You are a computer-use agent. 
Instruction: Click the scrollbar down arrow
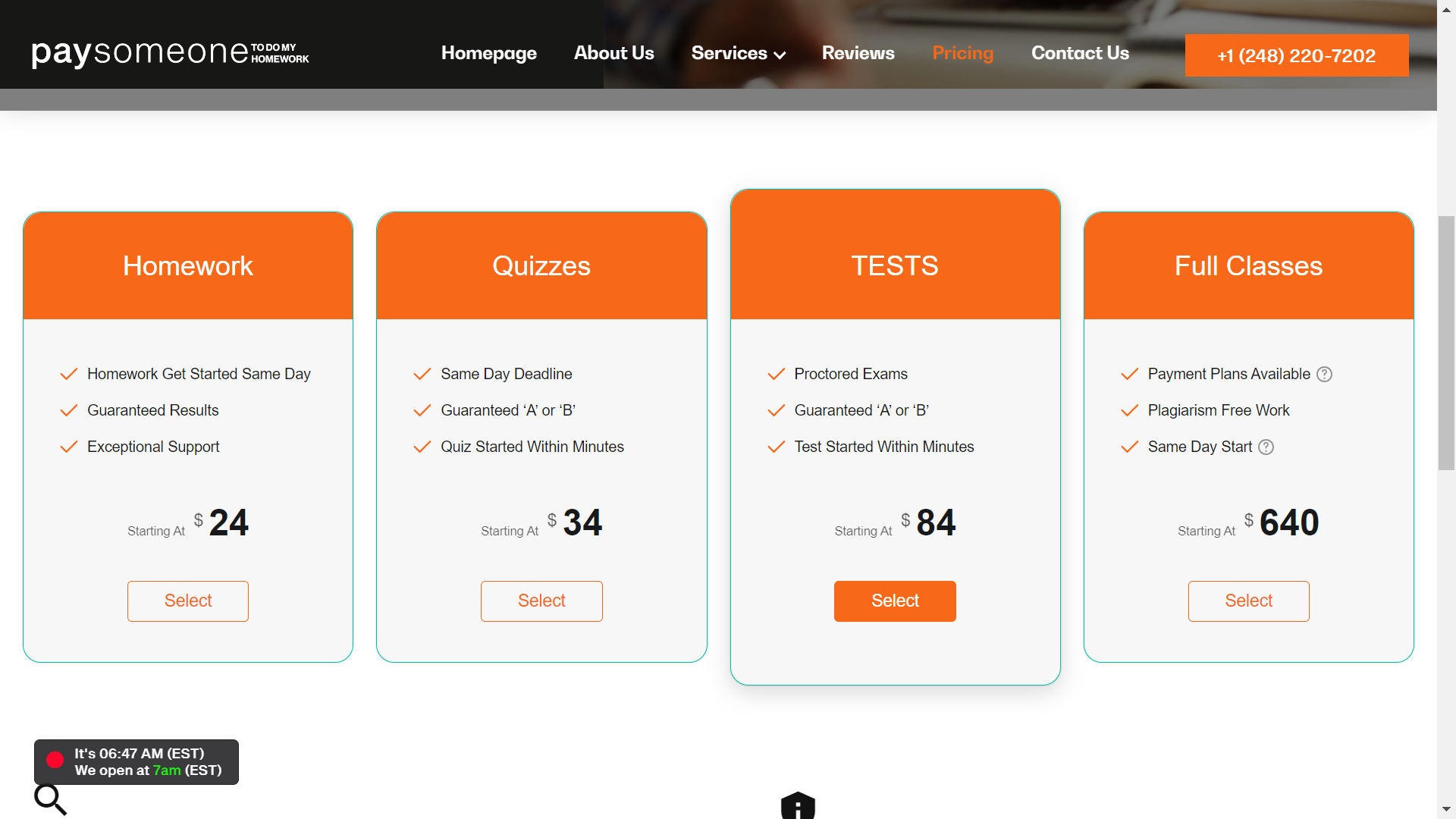[1446, 809]
